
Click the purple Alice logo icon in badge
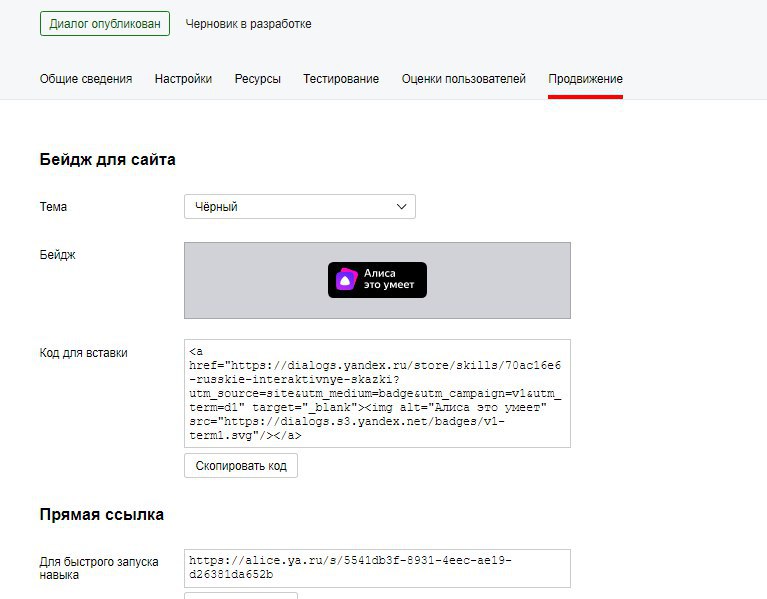346,279
